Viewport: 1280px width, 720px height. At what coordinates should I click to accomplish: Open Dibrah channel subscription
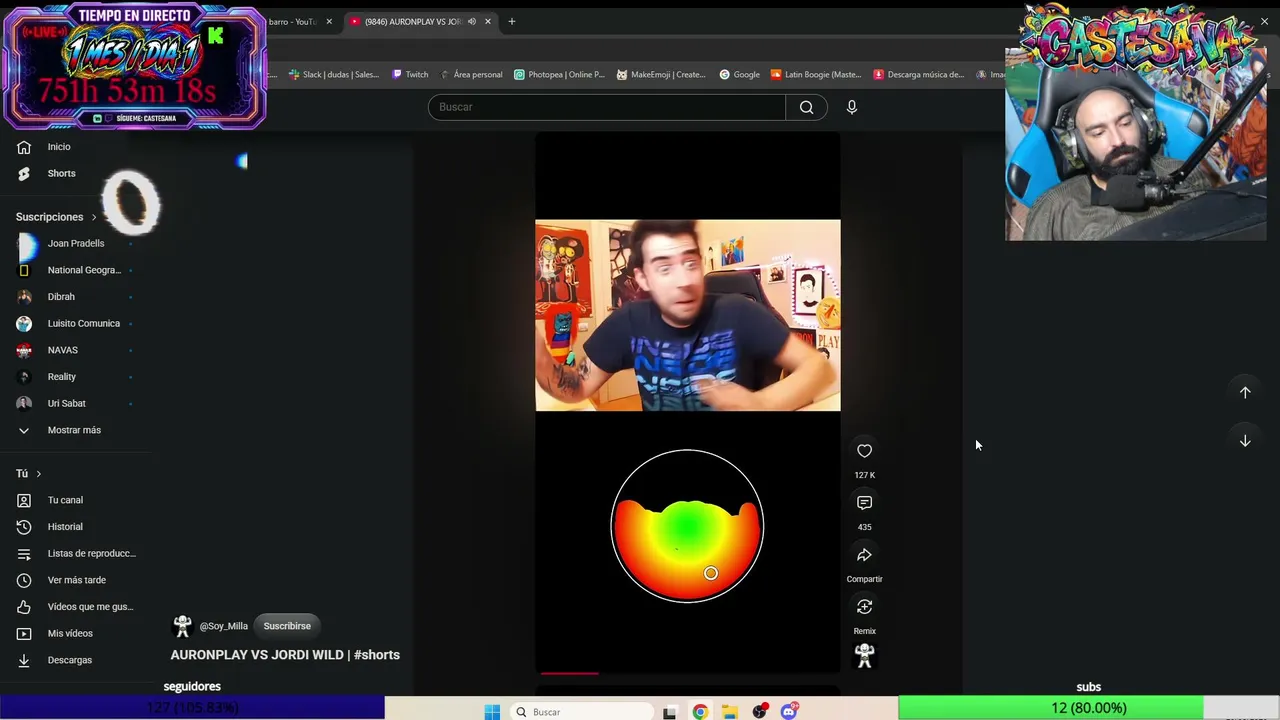tap(76, 297)
